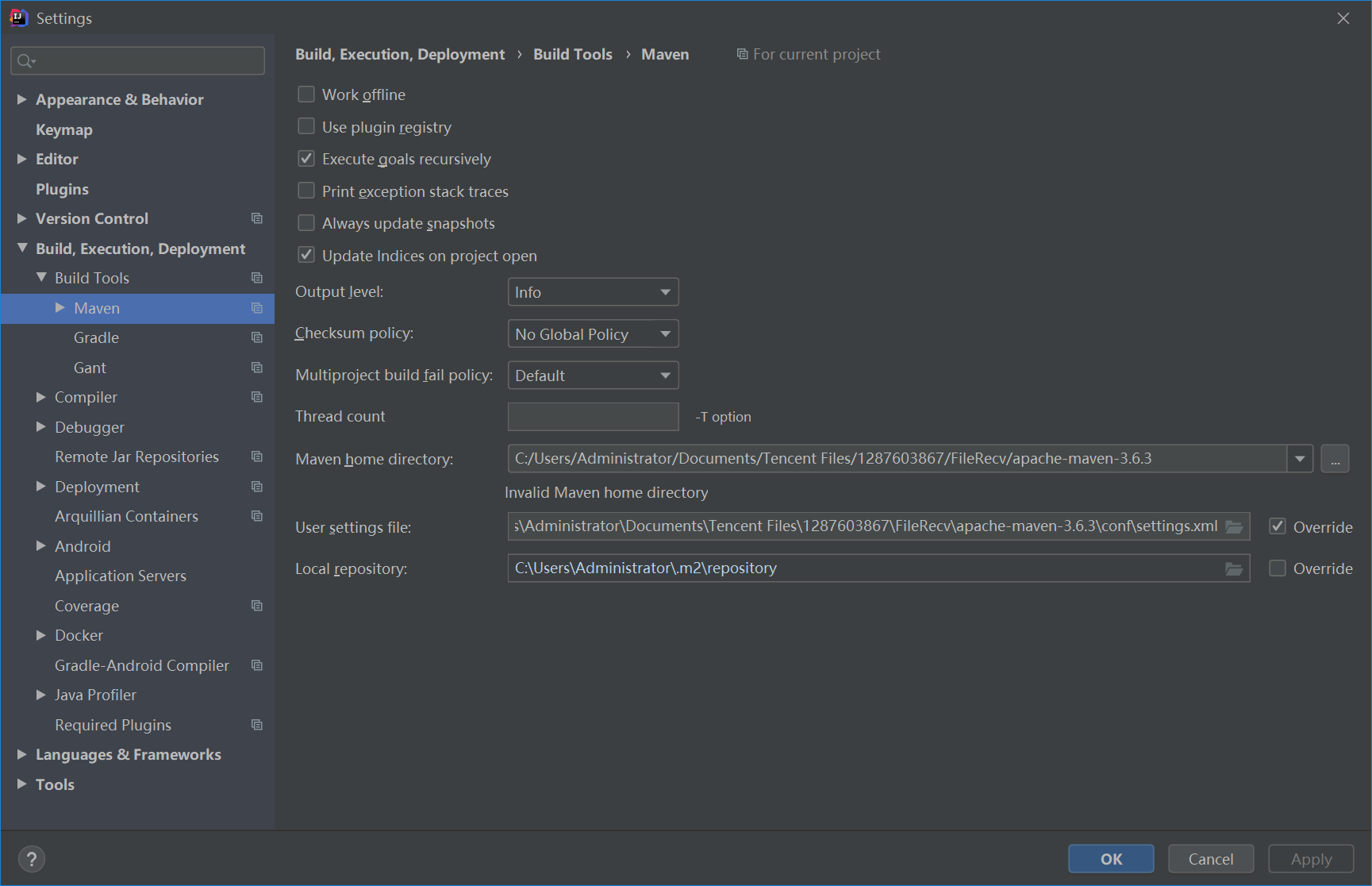Click Build, Execution, Deployment breadcrumb
1372x886 pixels.
pos(400,54)
